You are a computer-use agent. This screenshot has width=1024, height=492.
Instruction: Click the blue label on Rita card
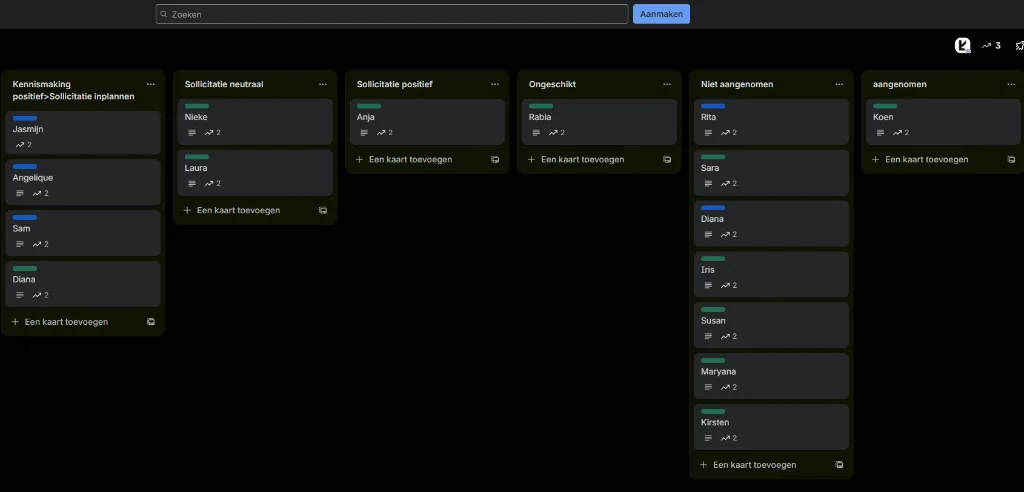pyautogui.click(x=713, y=106)
